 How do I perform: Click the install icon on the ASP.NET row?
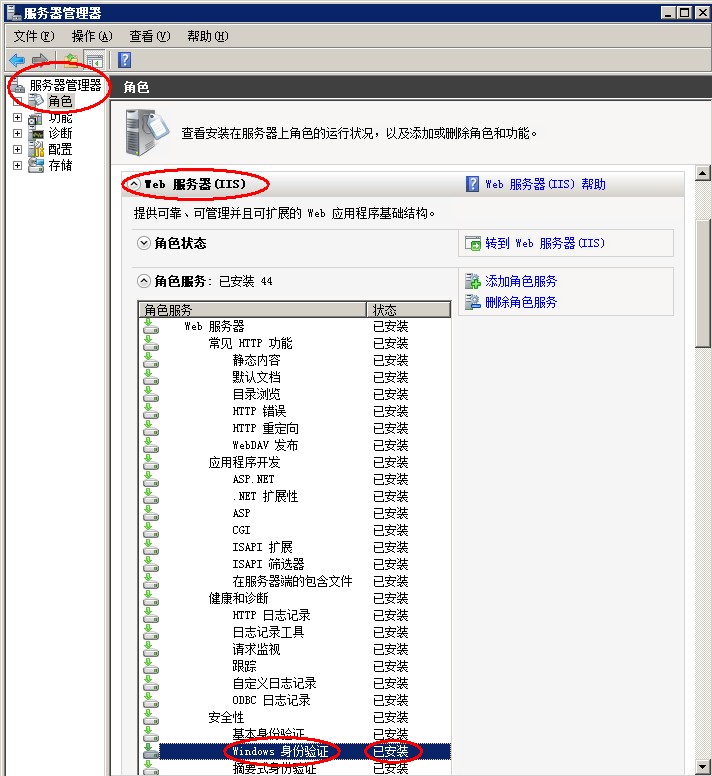pyautogui.click(x=150, y=479)
